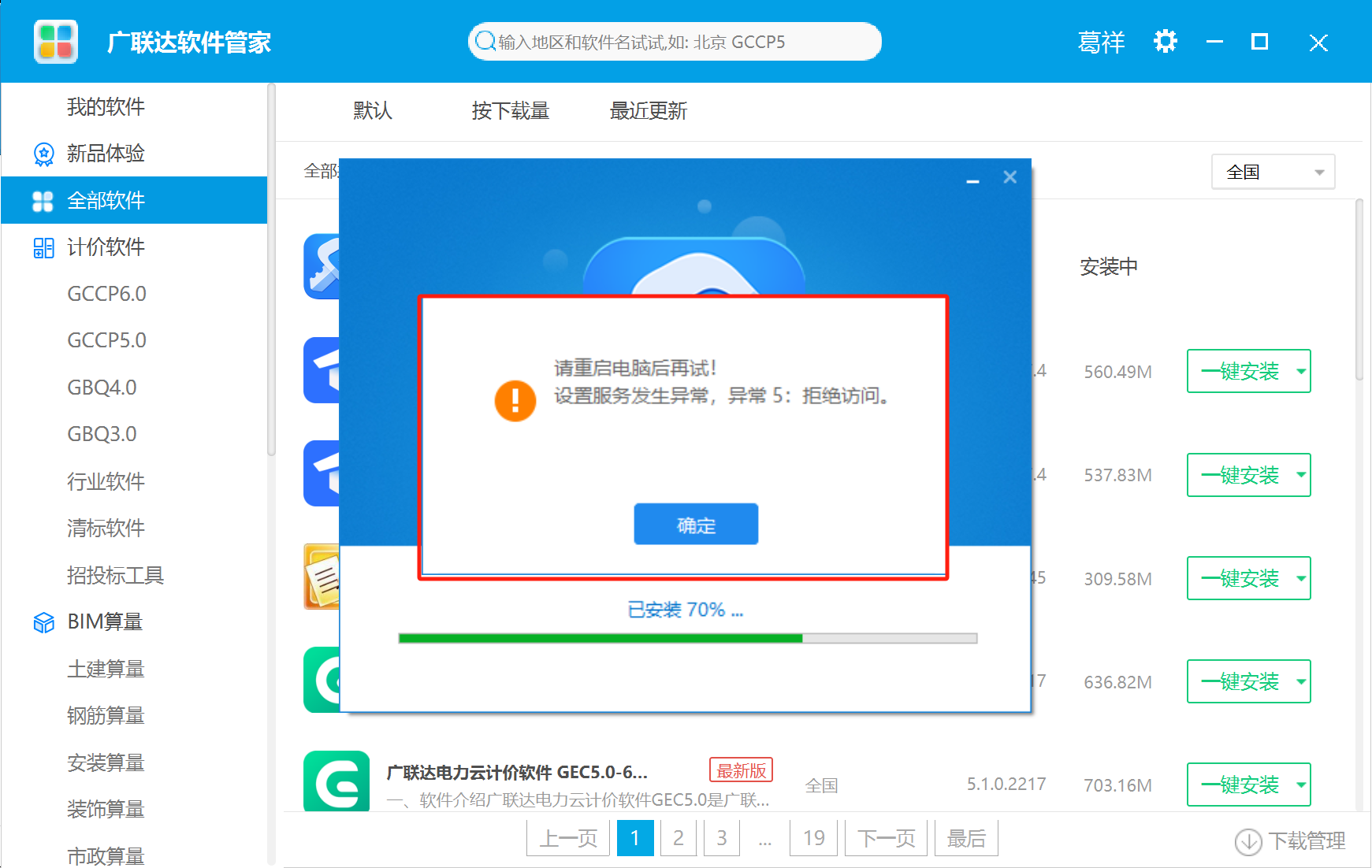Click 一键安装 for the GEC5.0 software
Image resolution: width=1372 pixels, height=868 pixels.
[x=1240, y=785]
